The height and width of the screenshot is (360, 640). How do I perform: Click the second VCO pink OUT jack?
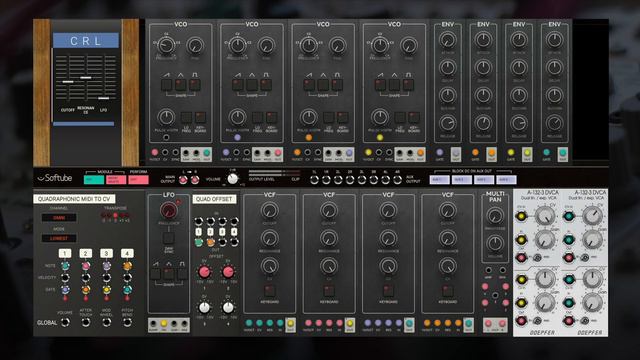click(278, 153)
